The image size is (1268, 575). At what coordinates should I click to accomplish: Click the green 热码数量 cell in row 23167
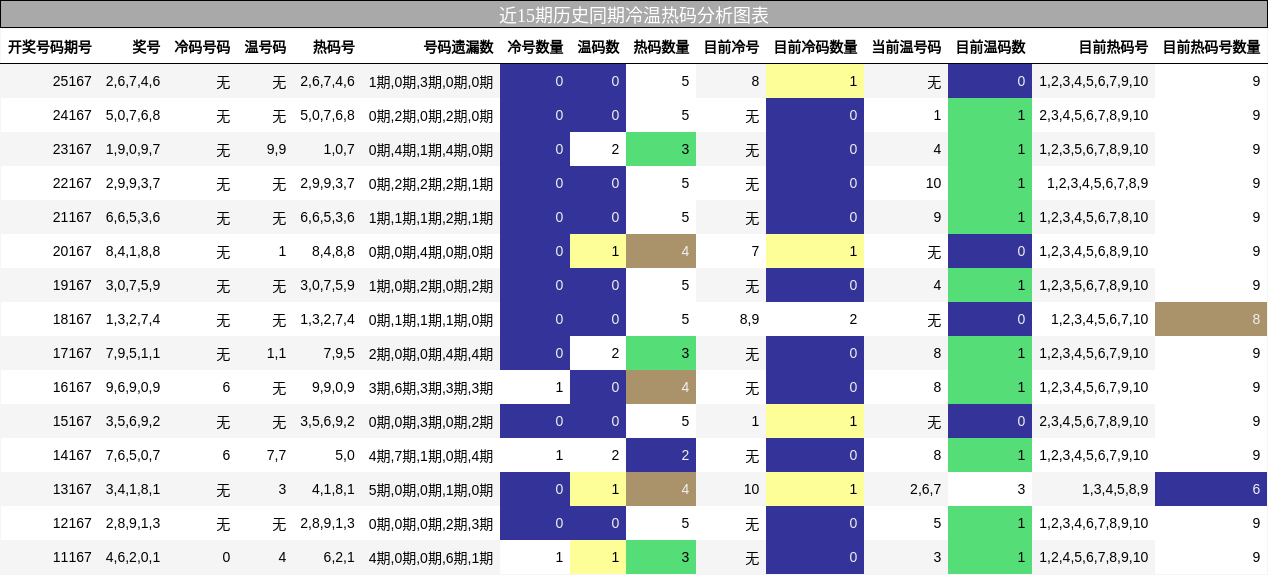pyautogui.click(x=661, y=149)
